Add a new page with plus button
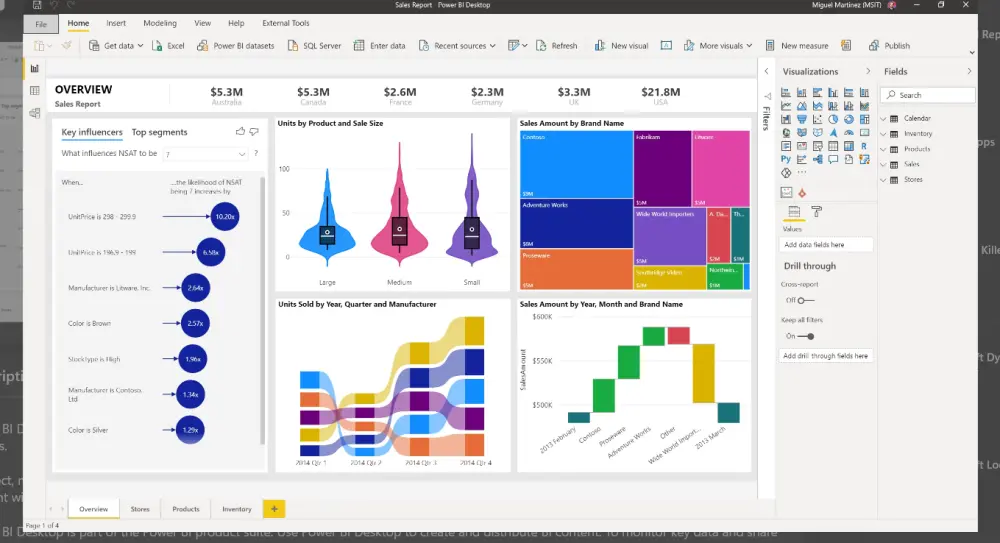Image resolution: width=1000 pixels, height=543 pixels. pos(274,509)
